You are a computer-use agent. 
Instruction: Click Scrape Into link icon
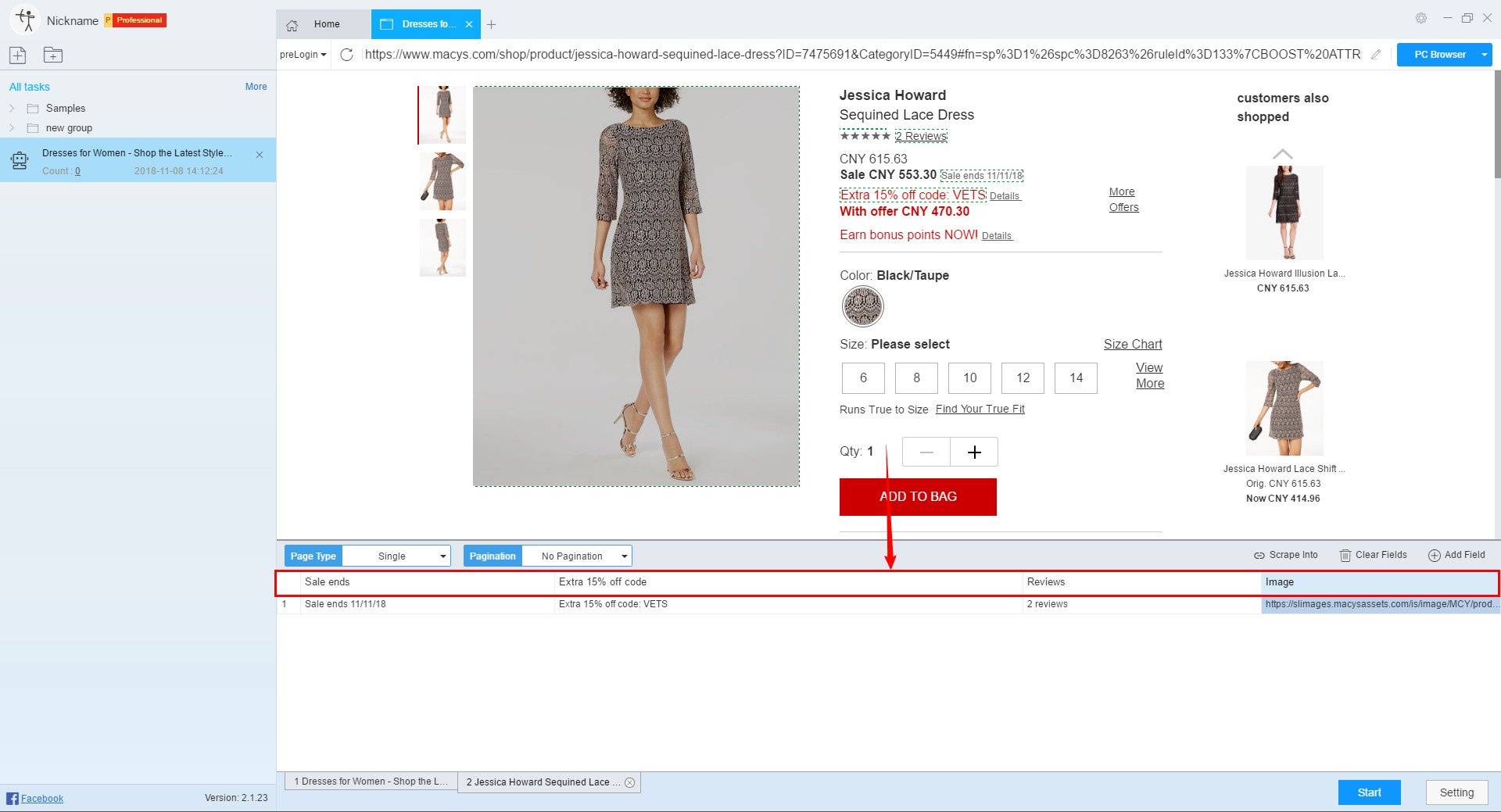coord(1259,556)
